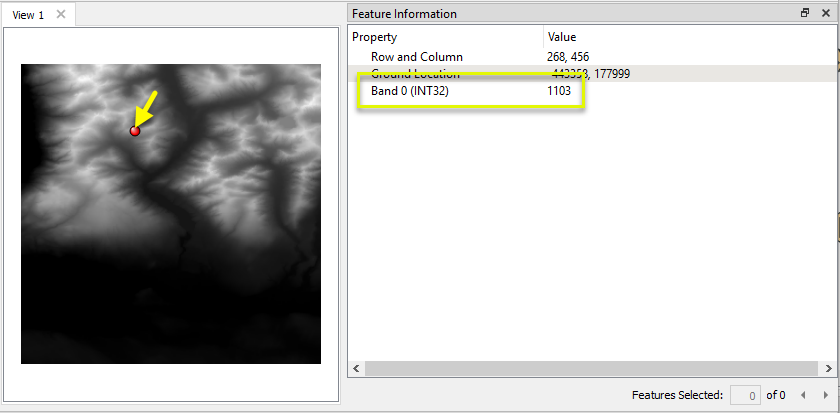The height and width of the screenshot is (413, 840).
Task: Select the Ground Location property row
Action: 592,73
